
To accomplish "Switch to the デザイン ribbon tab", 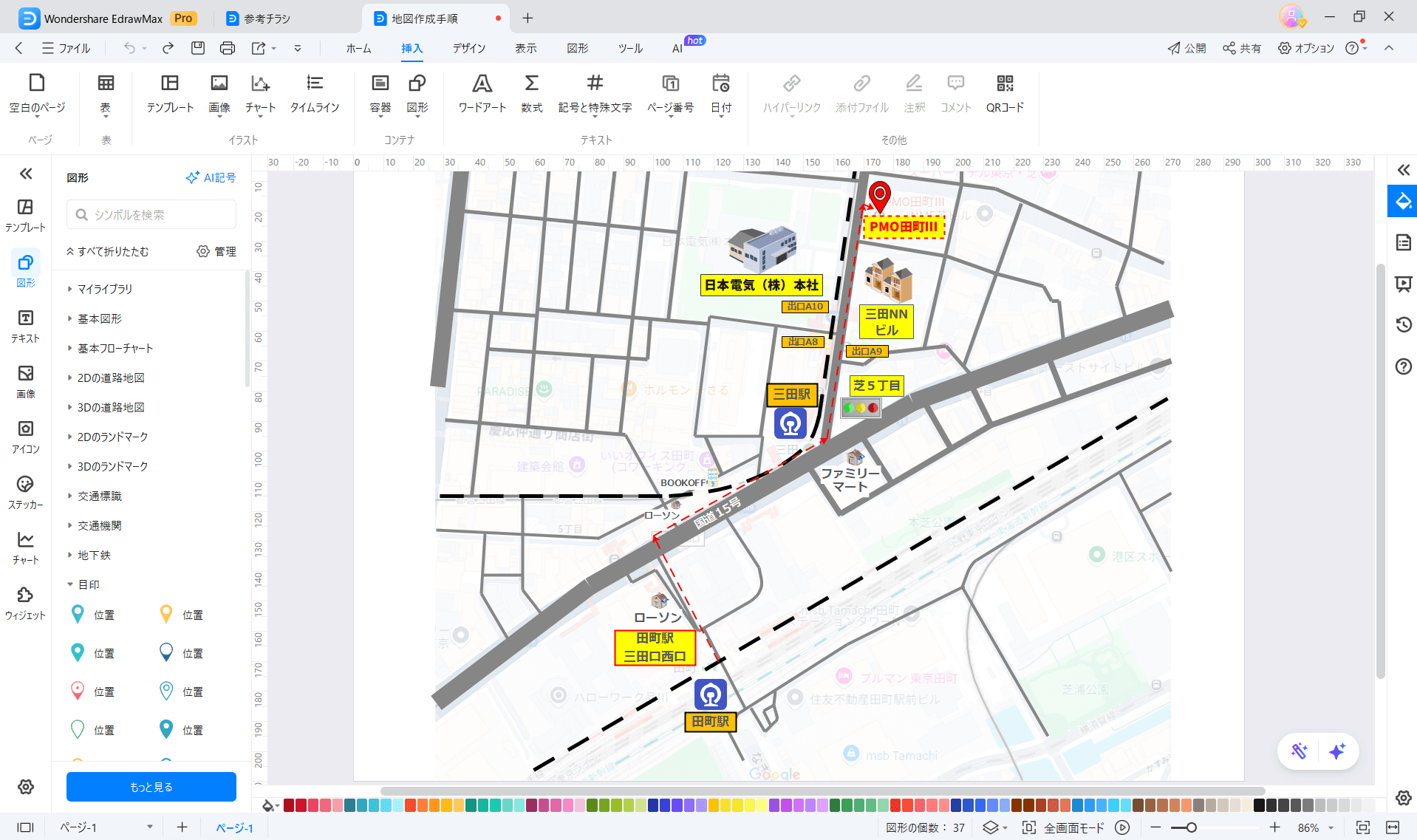I will pos(468,48).
